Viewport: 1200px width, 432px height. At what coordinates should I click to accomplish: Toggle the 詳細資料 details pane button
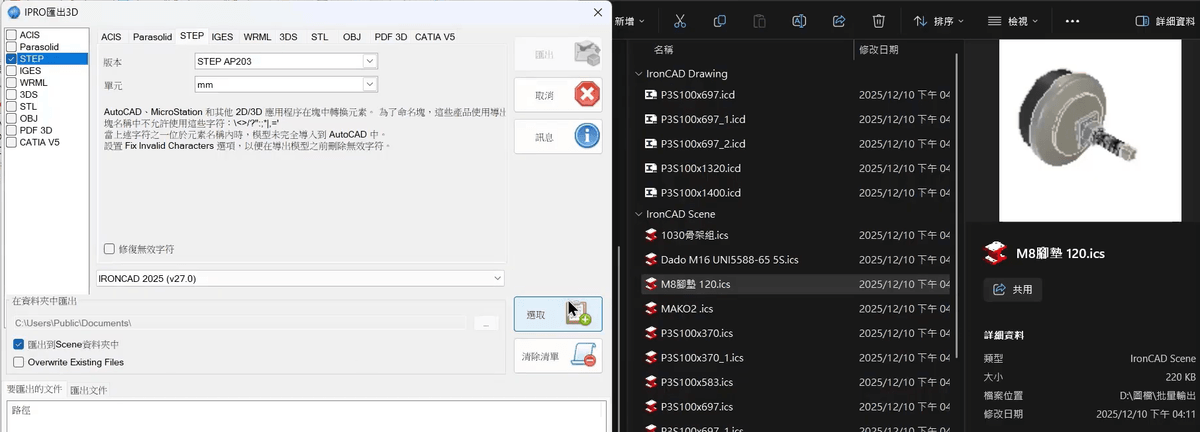[1164, 20]
